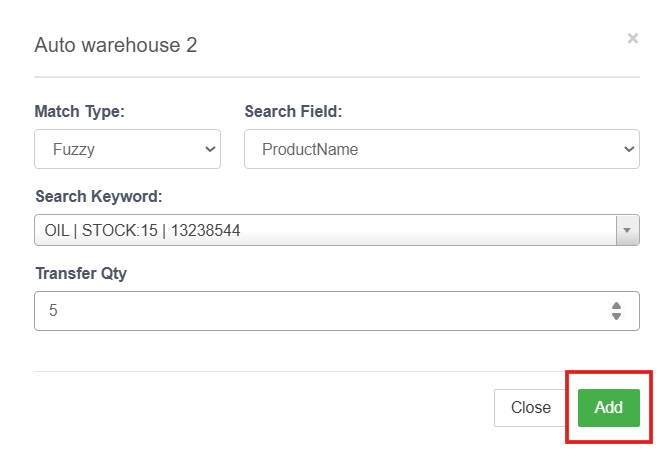This screenshot has width=671, height=457.
Task: Open the ProductName search field dropdown
Action: (x=430, y=149)
